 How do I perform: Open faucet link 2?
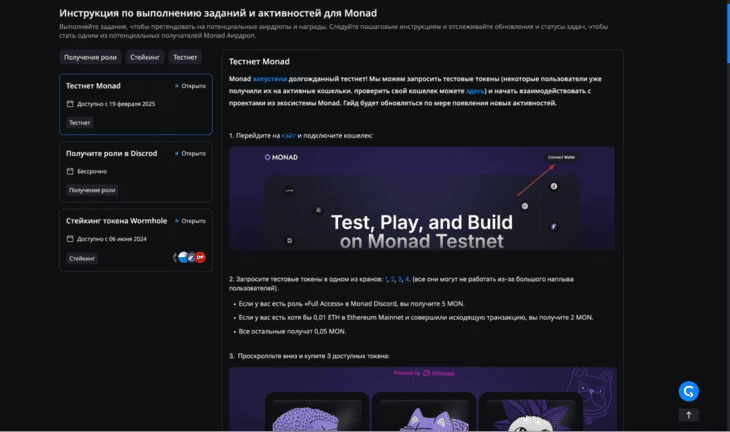click(x=392, y=279)
